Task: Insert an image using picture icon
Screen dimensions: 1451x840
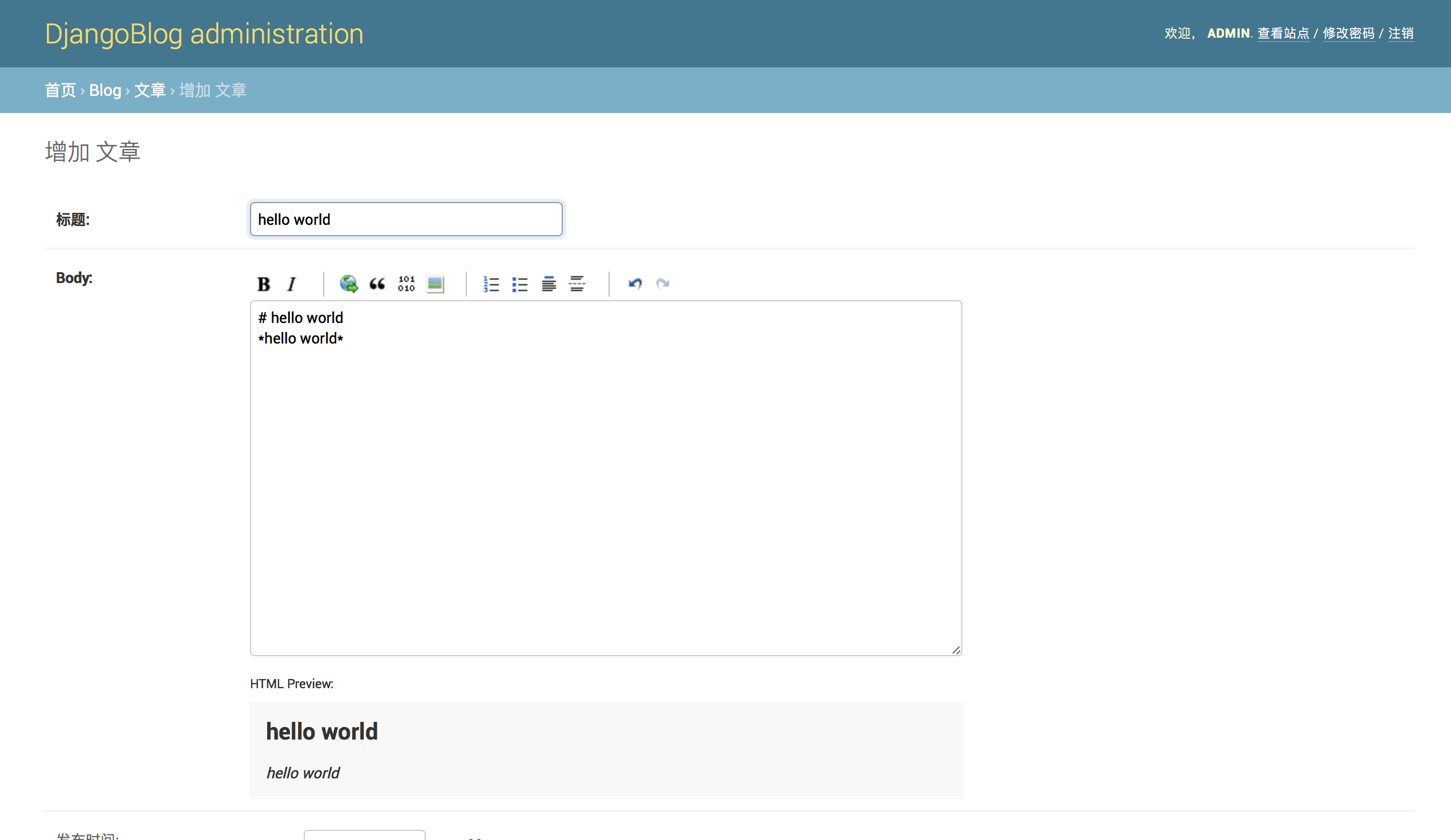Action: click(x=436, y=284)
